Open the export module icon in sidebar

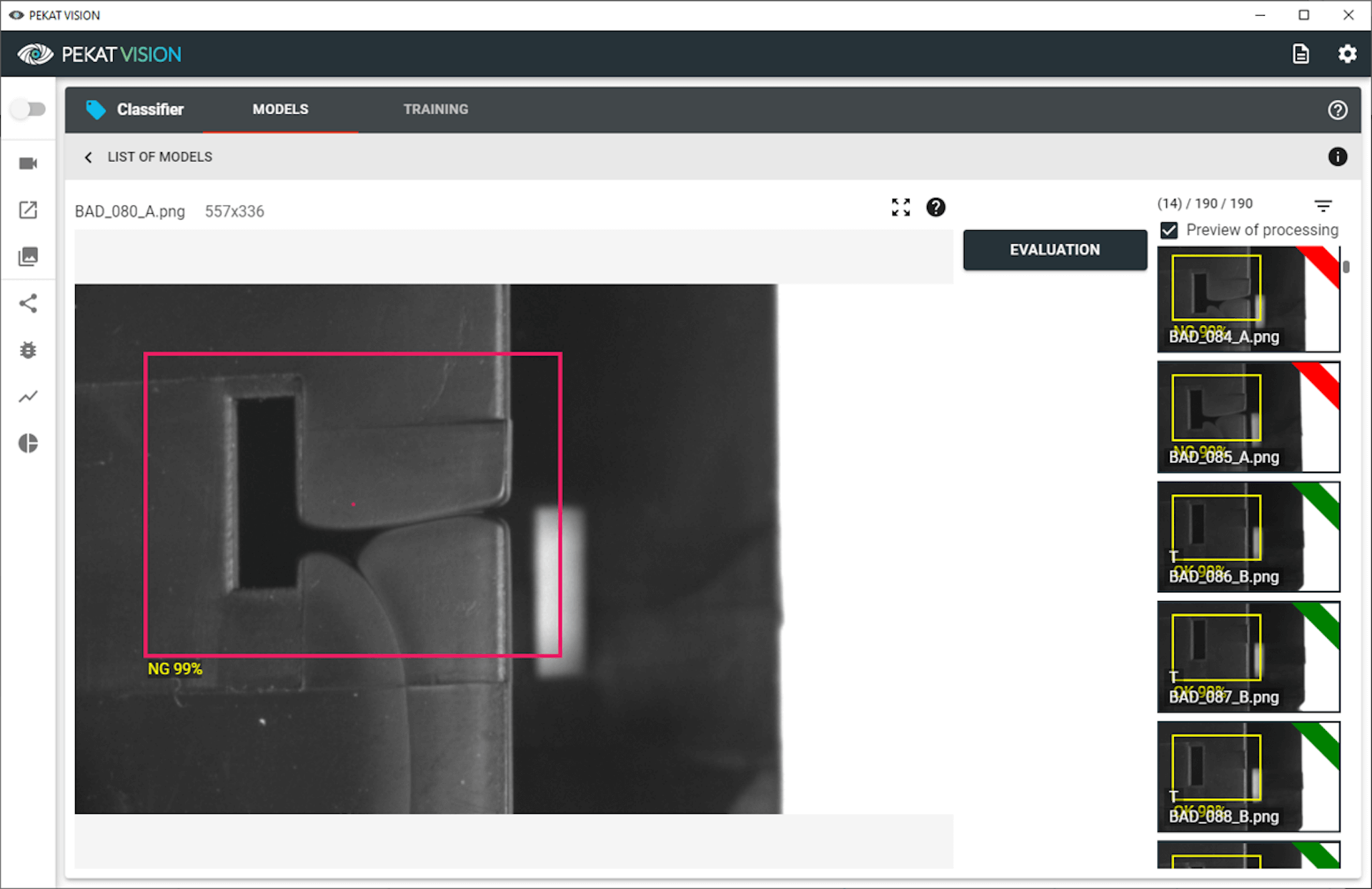click(28, 210)
